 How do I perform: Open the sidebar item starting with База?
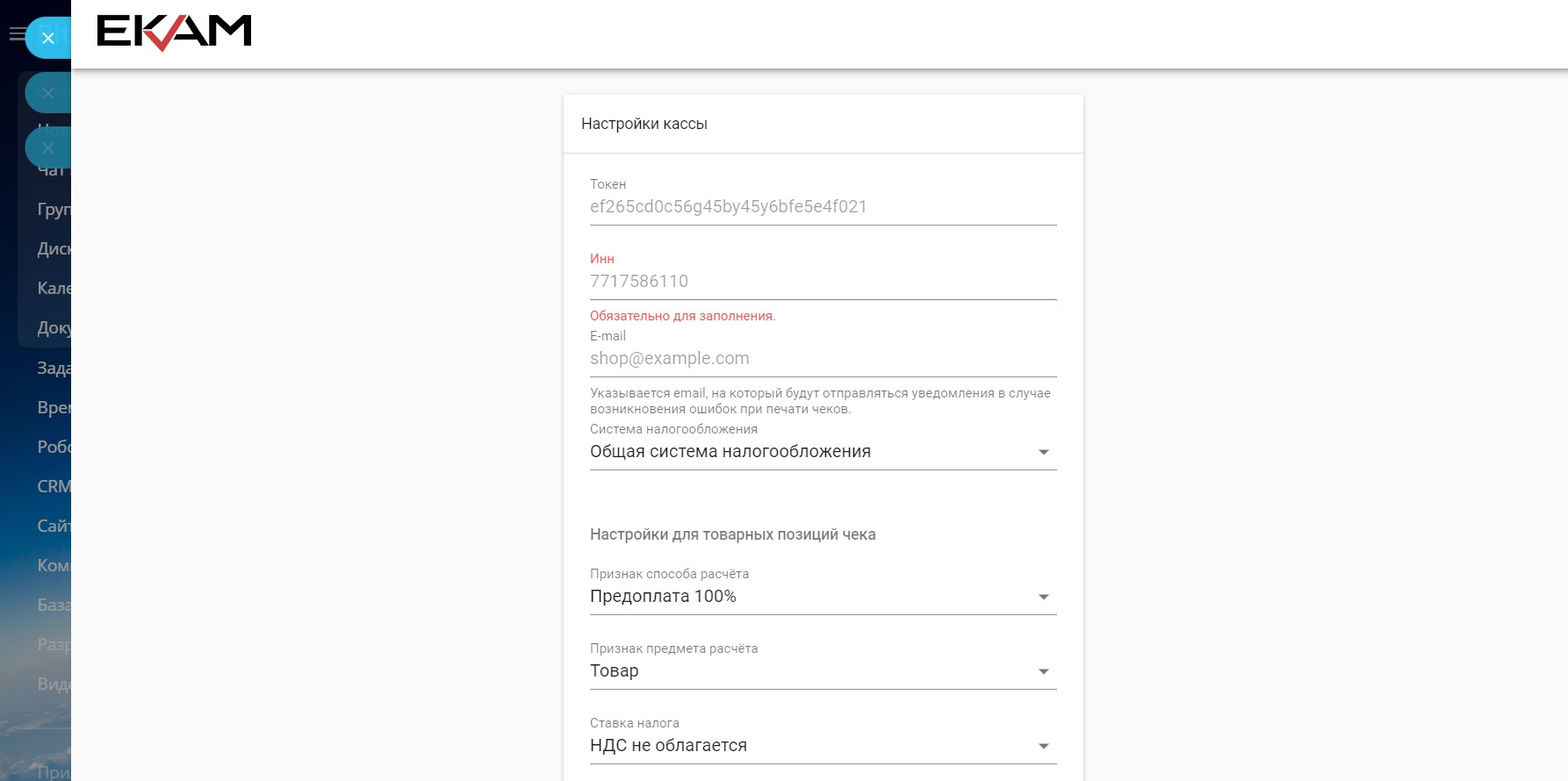(x=53, y=605)
